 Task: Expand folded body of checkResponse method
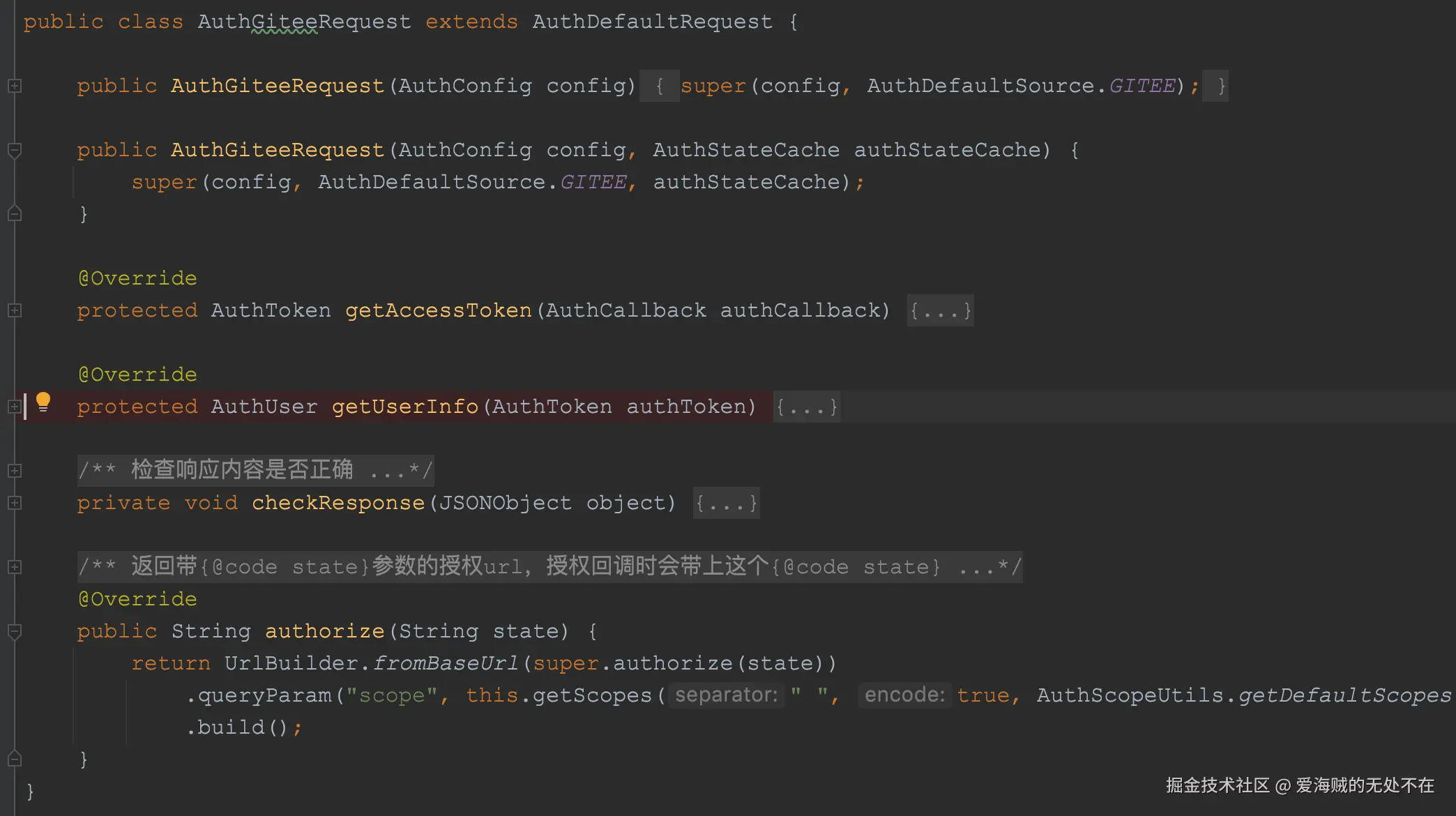(726, 503)
